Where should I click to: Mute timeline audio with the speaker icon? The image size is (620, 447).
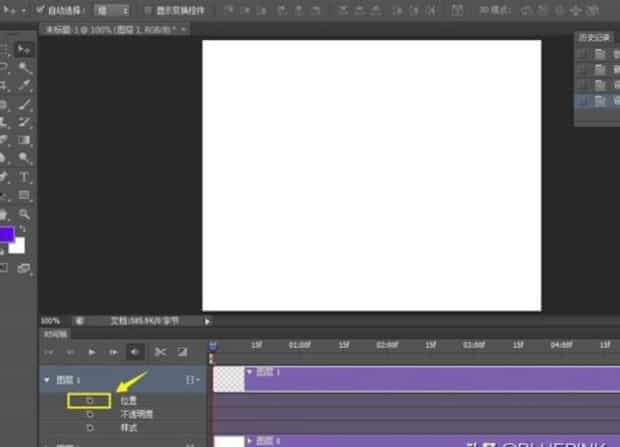135,352
